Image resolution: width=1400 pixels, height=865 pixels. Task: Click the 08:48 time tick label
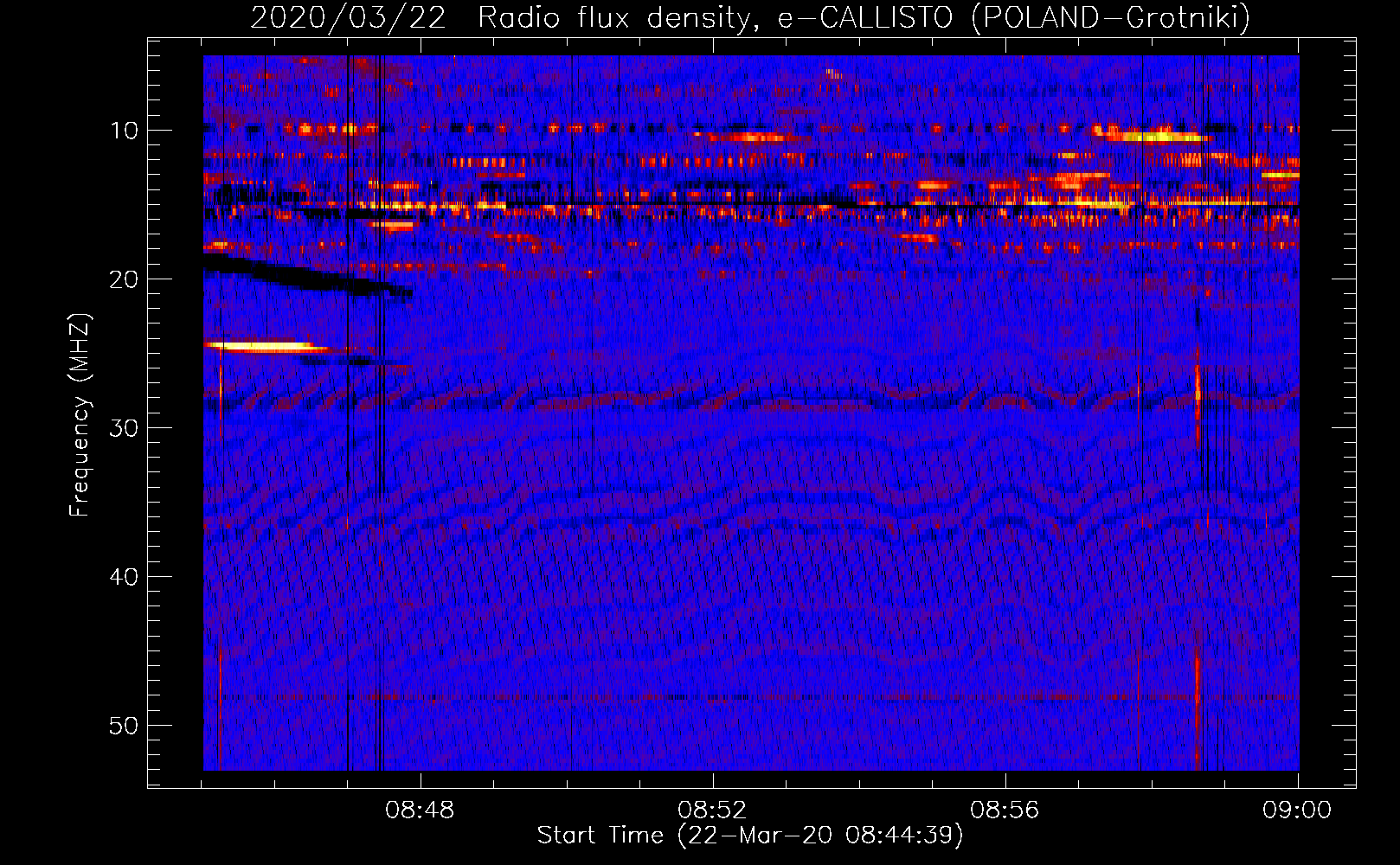coord(420,811)
